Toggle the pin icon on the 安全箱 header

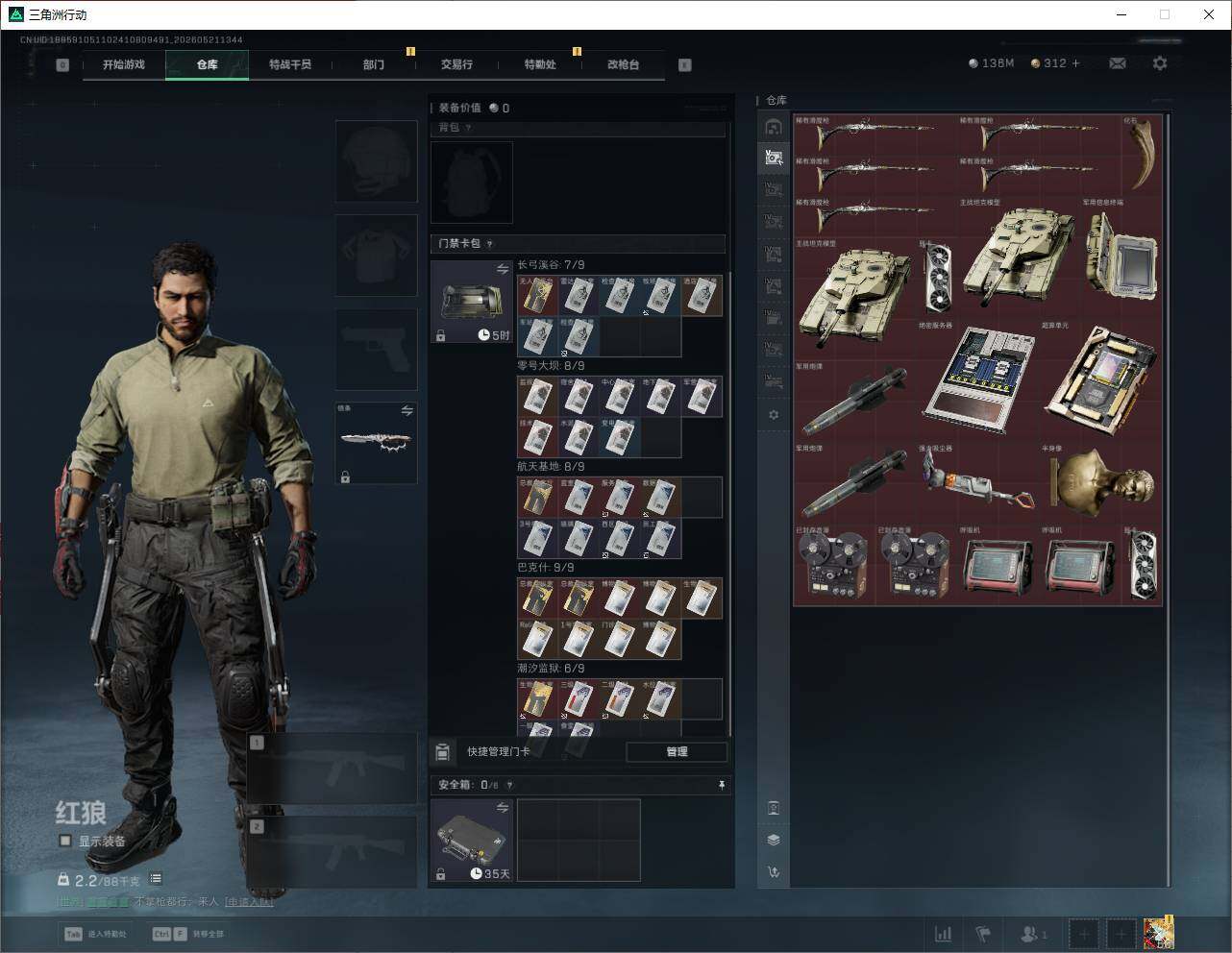tap(721, 785)
